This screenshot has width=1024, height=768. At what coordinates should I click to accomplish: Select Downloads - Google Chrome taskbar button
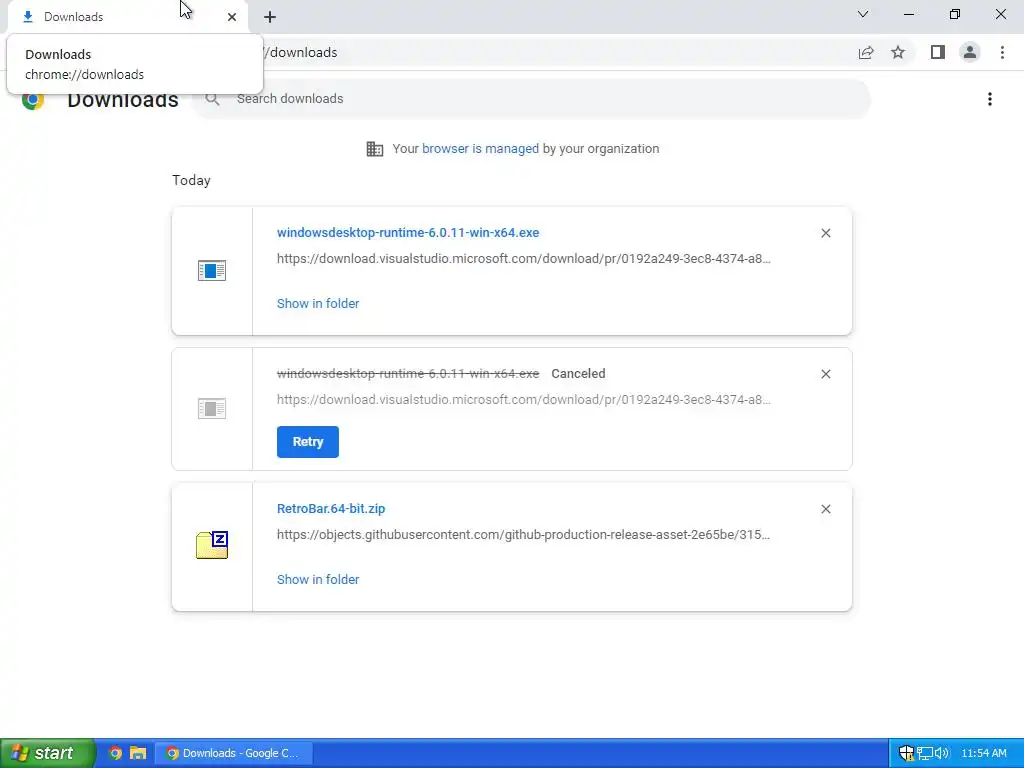(234, 753)
